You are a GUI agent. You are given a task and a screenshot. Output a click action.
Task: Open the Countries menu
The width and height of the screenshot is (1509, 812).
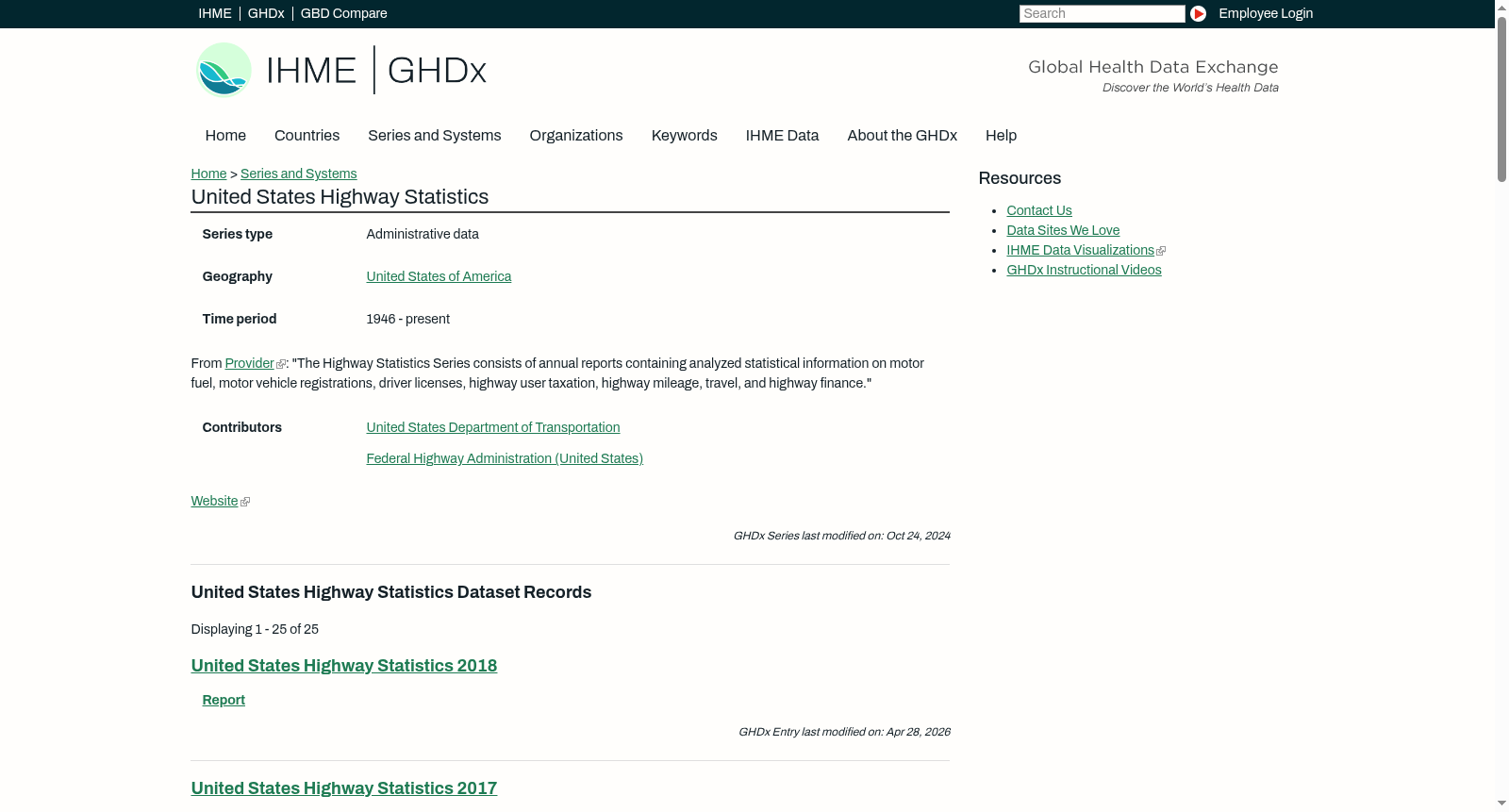307,136
